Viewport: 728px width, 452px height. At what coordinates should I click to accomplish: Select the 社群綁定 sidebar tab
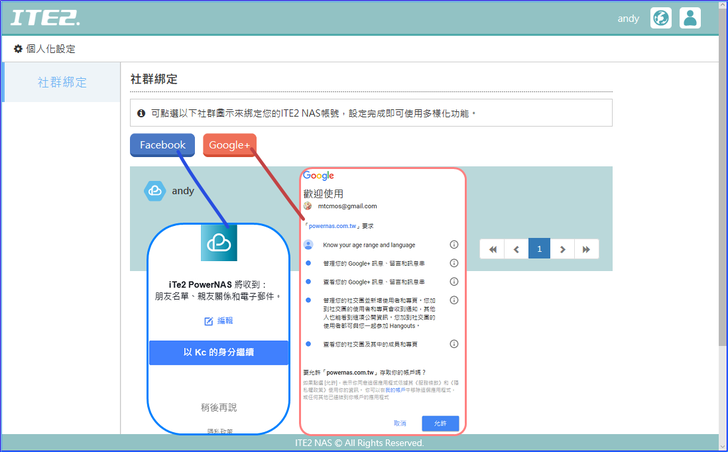tap(62, 82)
